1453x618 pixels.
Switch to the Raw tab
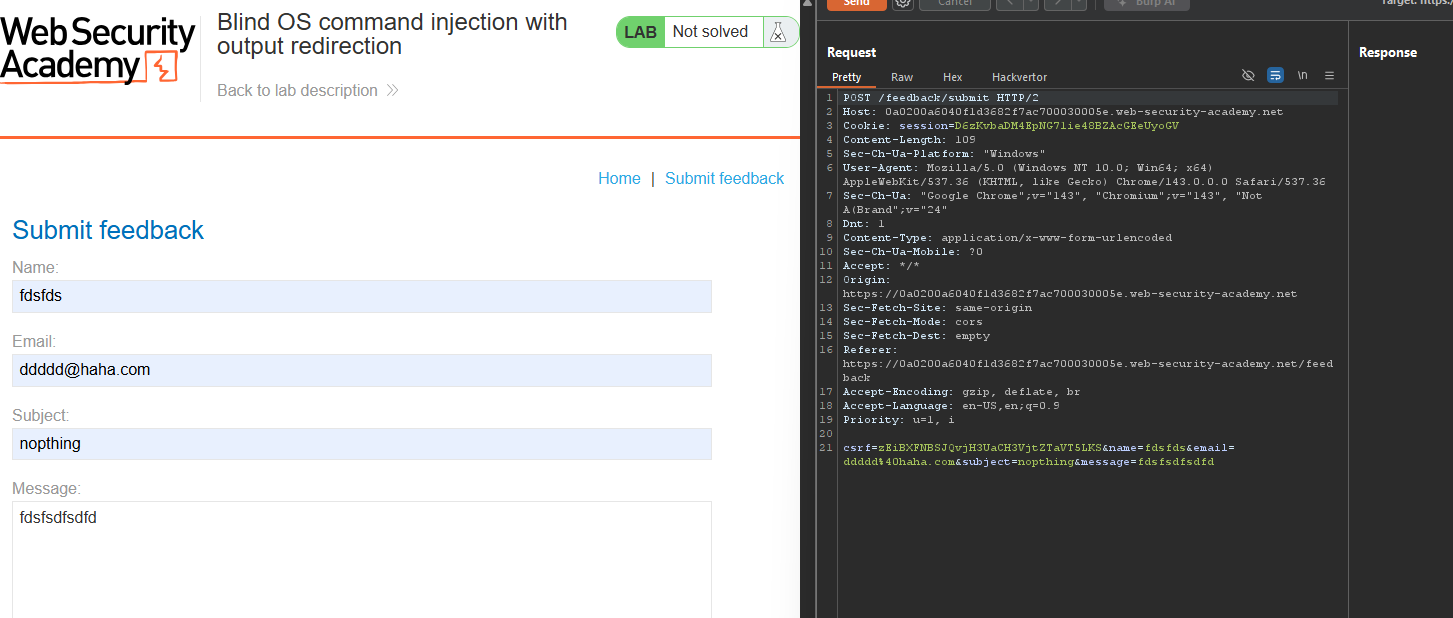(x=902, y=77)
